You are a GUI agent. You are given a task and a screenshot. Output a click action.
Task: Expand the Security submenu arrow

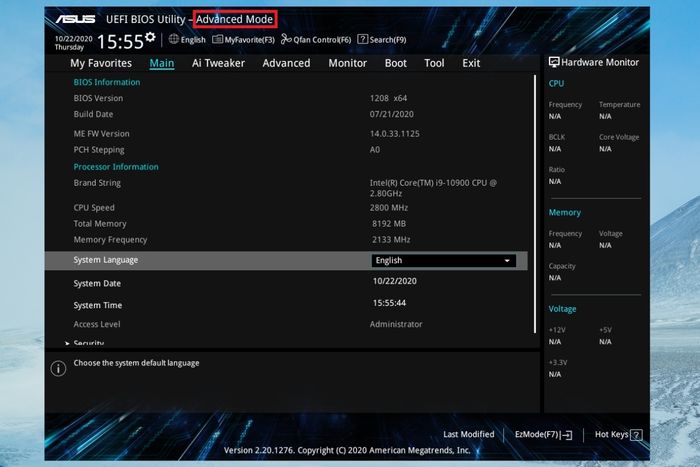click(67, 343)
